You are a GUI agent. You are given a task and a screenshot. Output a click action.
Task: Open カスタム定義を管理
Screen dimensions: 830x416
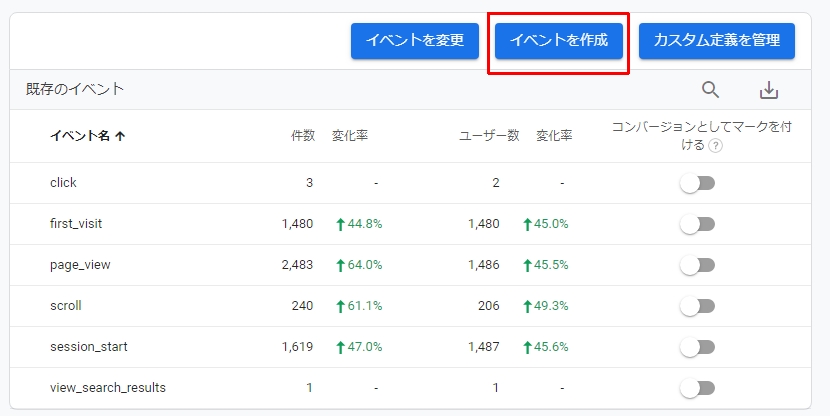pos(717,41)
